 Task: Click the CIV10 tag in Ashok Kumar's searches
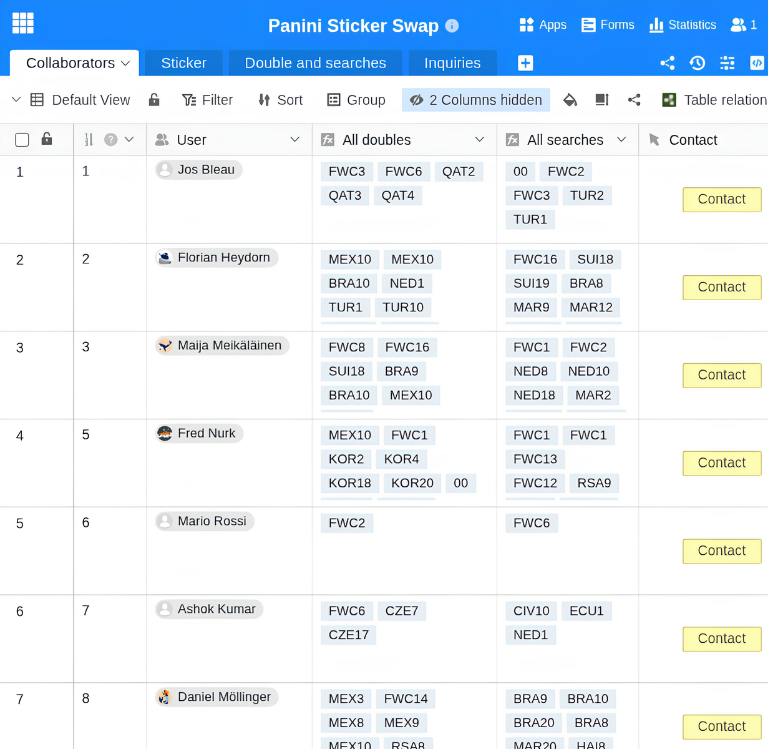(x=531, y=611)
